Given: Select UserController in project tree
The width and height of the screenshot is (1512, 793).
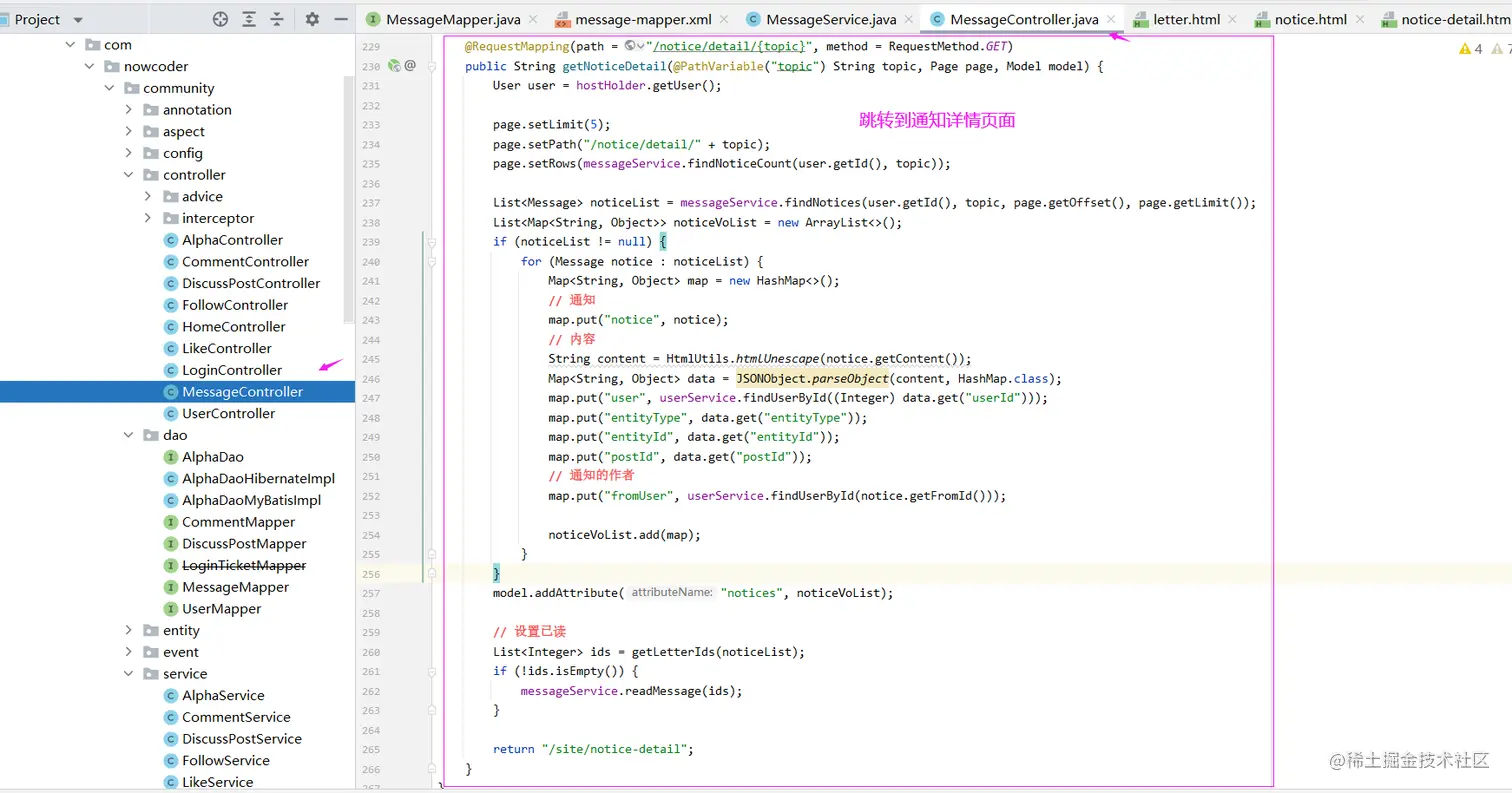Looking at the screenshot, I should pos(228,413).
